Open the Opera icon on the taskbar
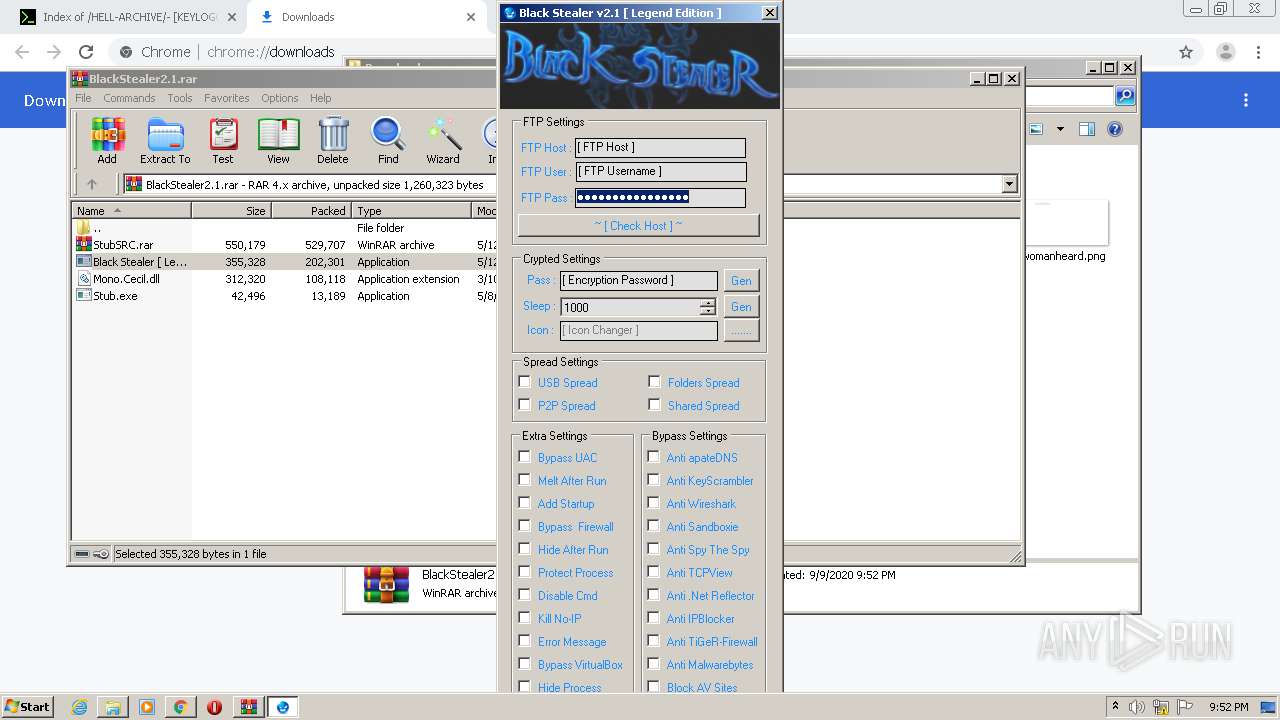Viewport: 1280px width, 720px height. [x=214, y=707]
